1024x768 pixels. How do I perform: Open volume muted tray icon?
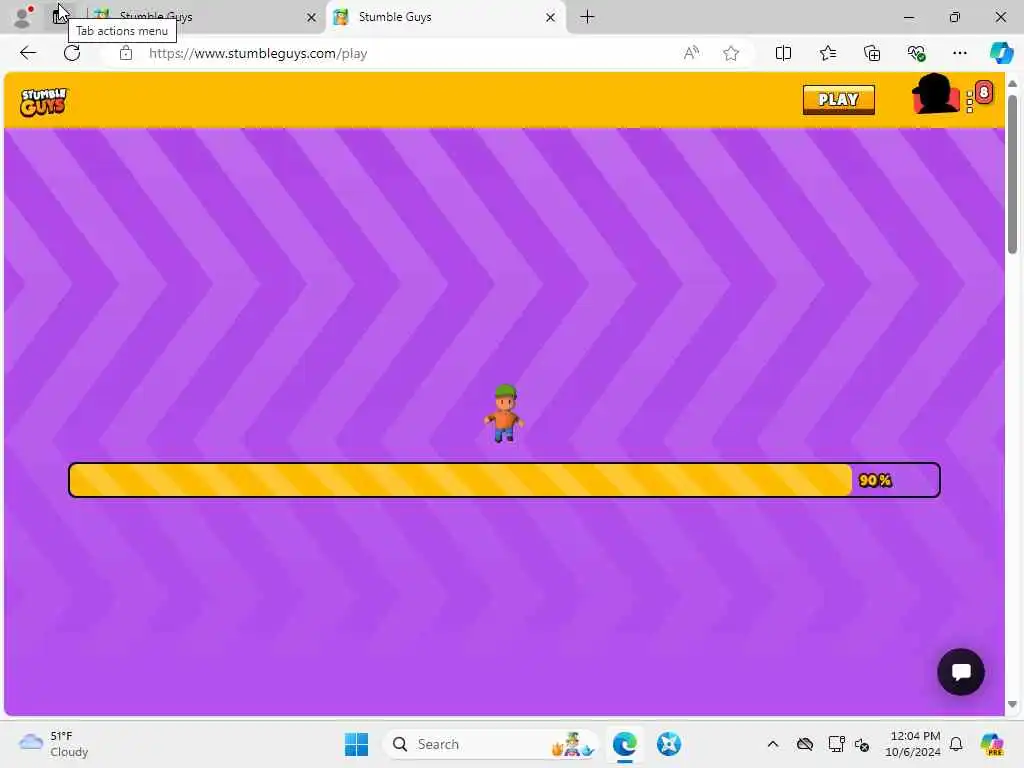[862, 744]
